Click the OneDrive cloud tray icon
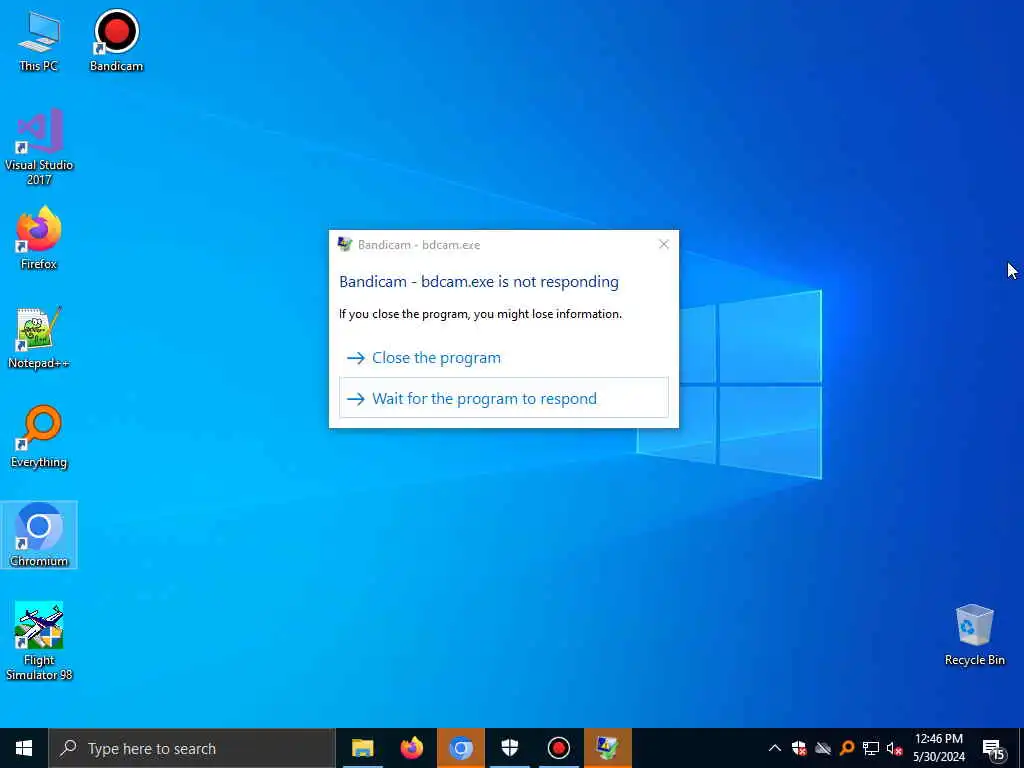The image size is (1024, 768). point(823,748)
